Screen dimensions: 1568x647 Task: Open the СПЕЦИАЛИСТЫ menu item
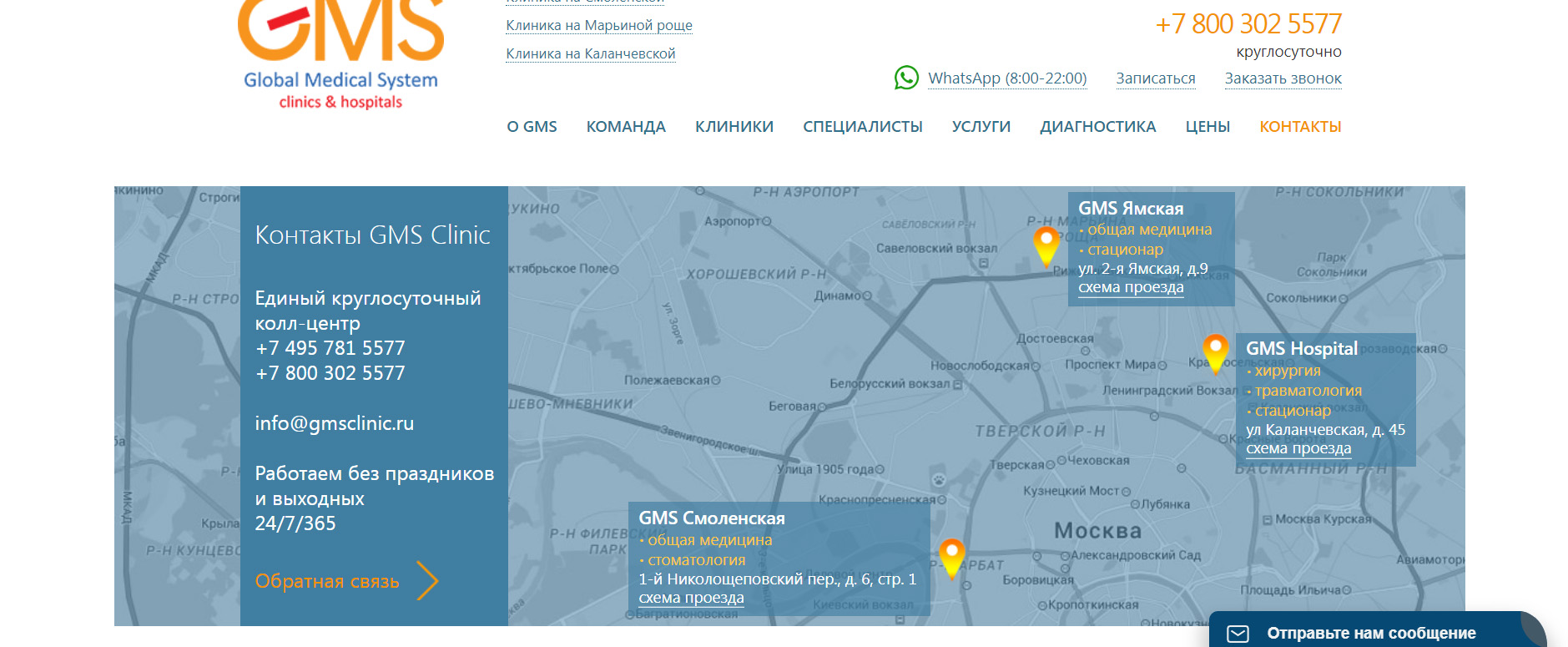(x=863, y=127)
